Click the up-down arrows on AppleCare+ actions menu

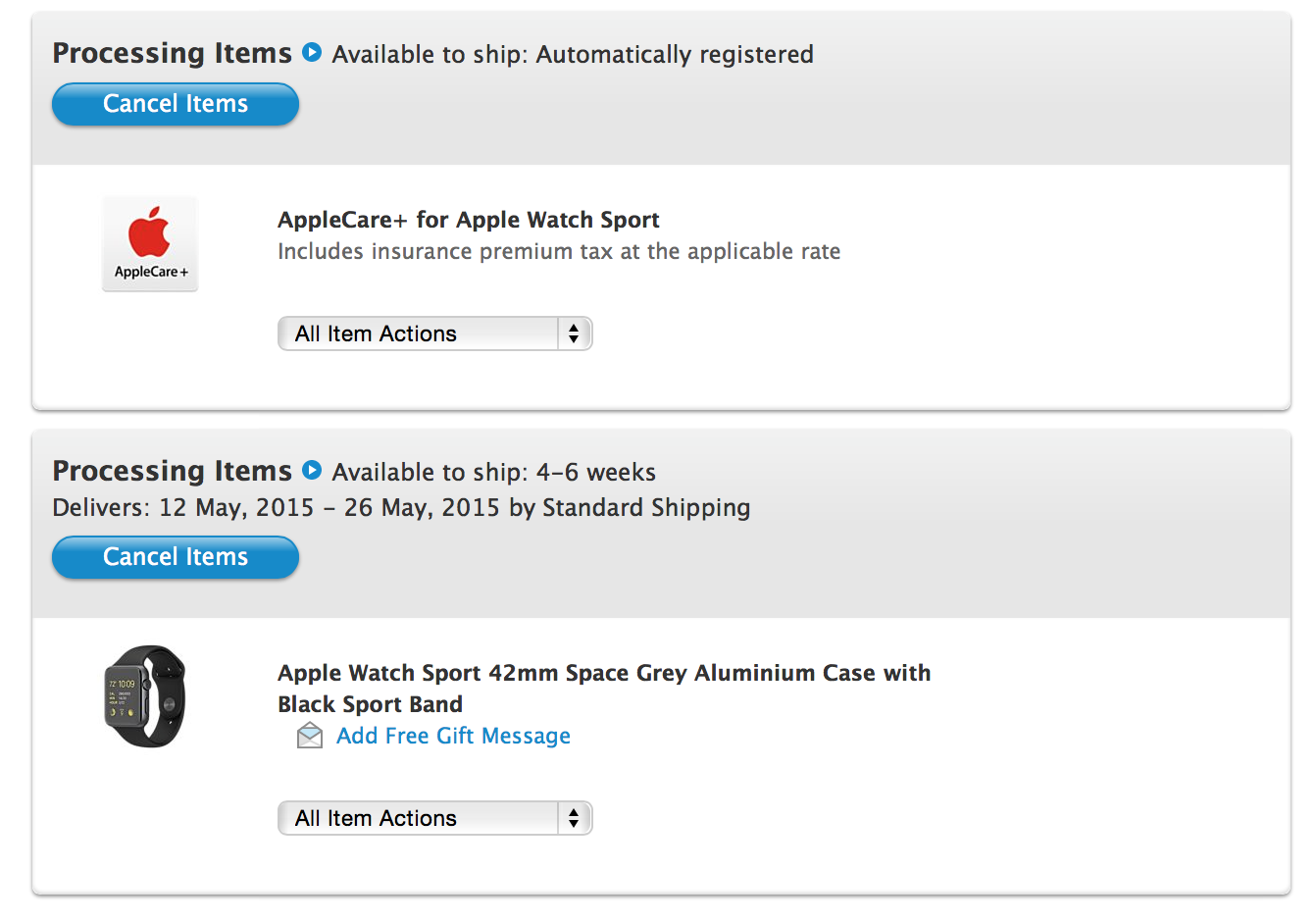(574, 333)
